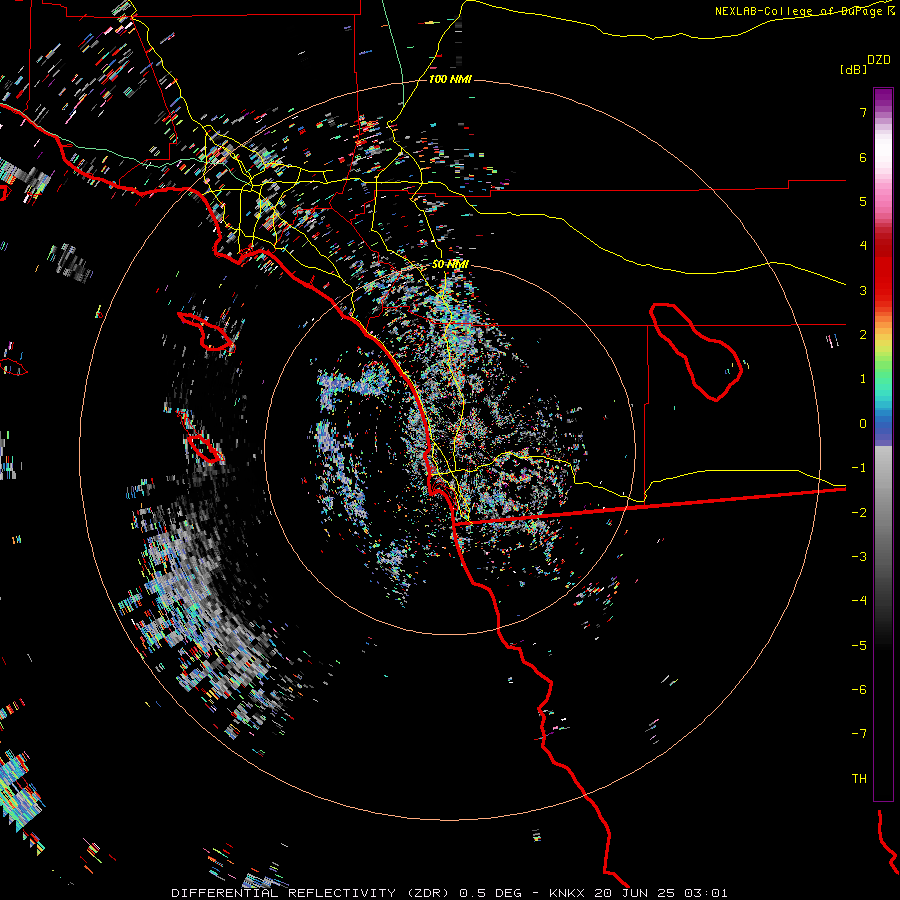
Task: Click the 5 value on color scale
Action: point(863,201)
